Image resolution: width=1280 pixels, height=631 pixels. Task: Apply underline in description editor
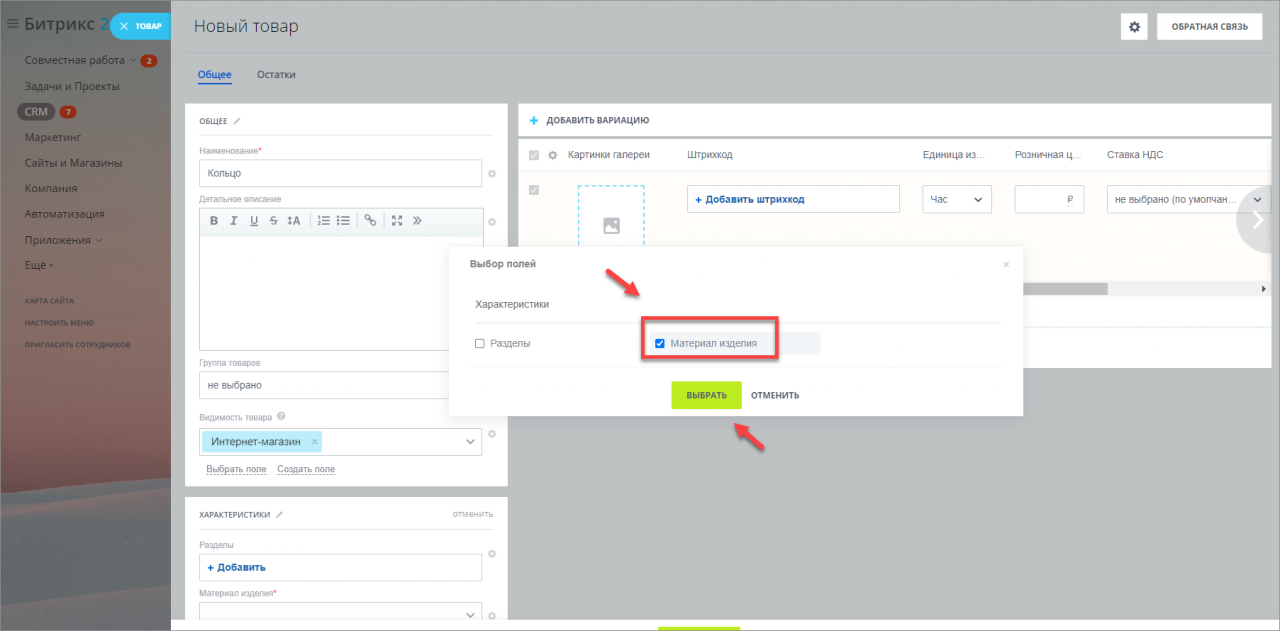coord(254,221)
